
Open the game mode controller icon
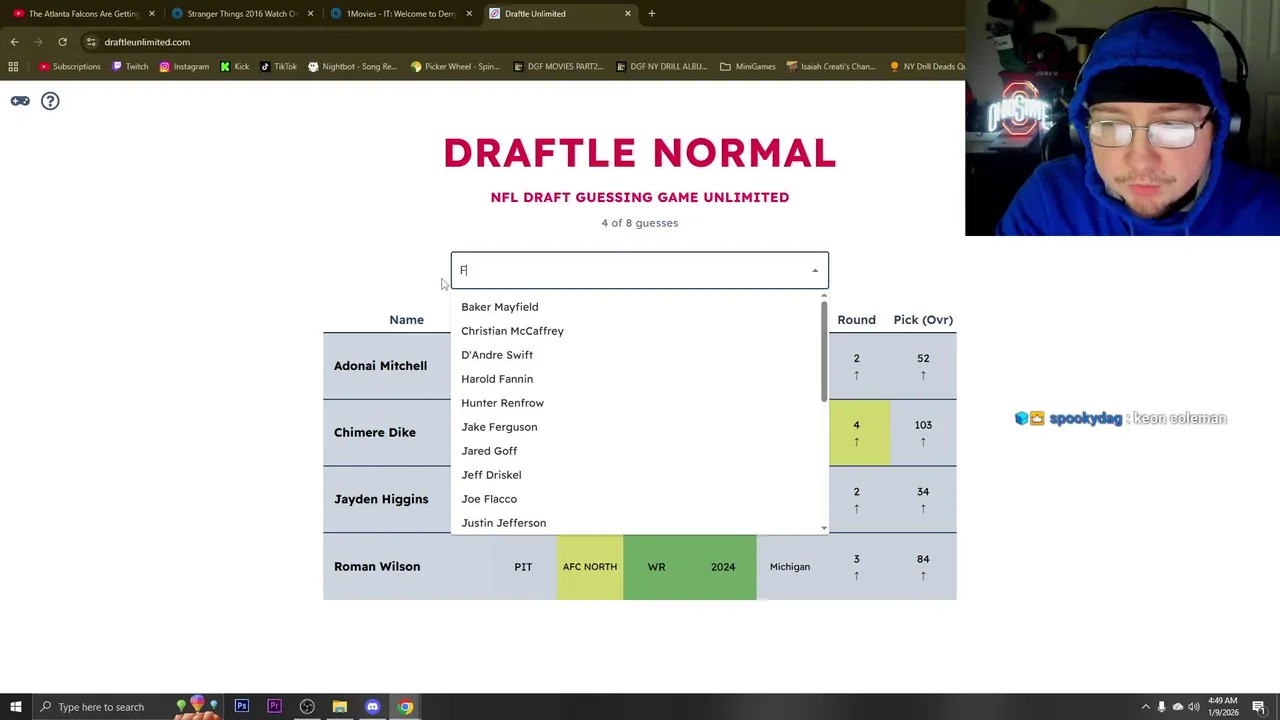[20, 101]
